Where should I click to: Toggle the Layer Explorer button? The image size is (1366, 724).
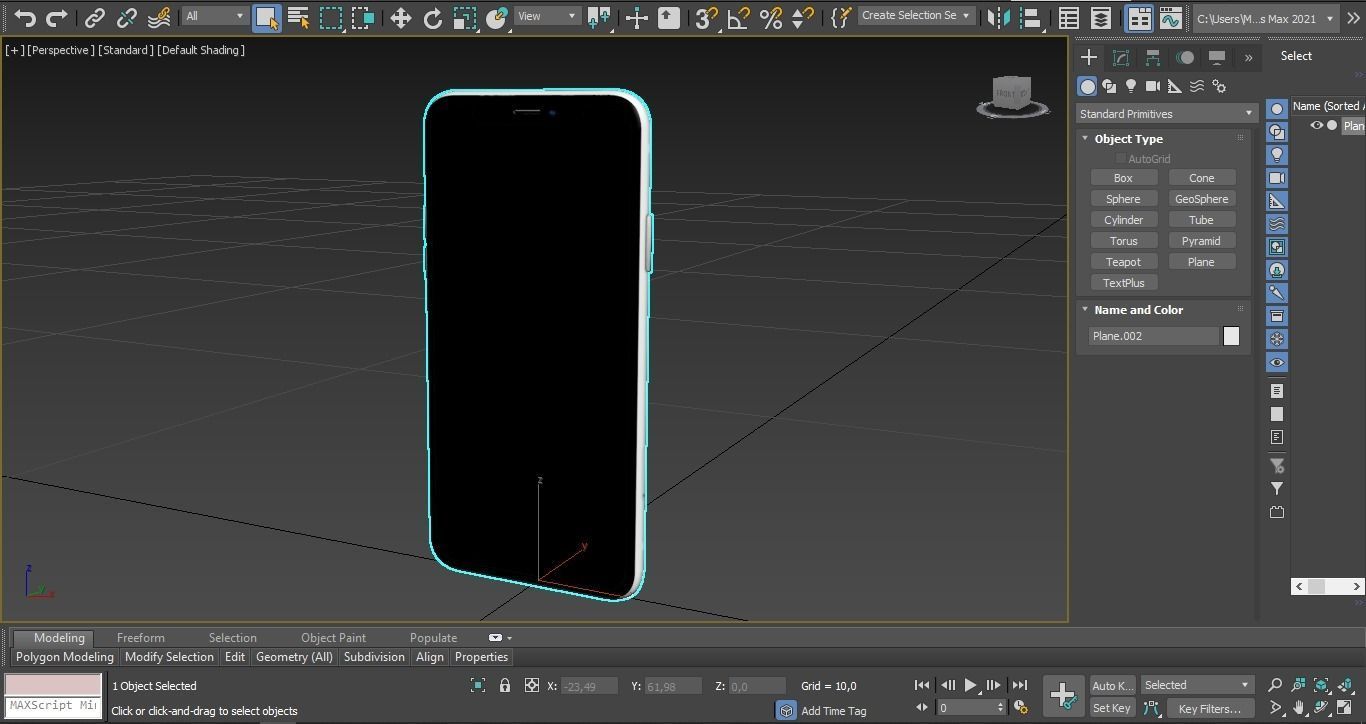pos(1101,17)
